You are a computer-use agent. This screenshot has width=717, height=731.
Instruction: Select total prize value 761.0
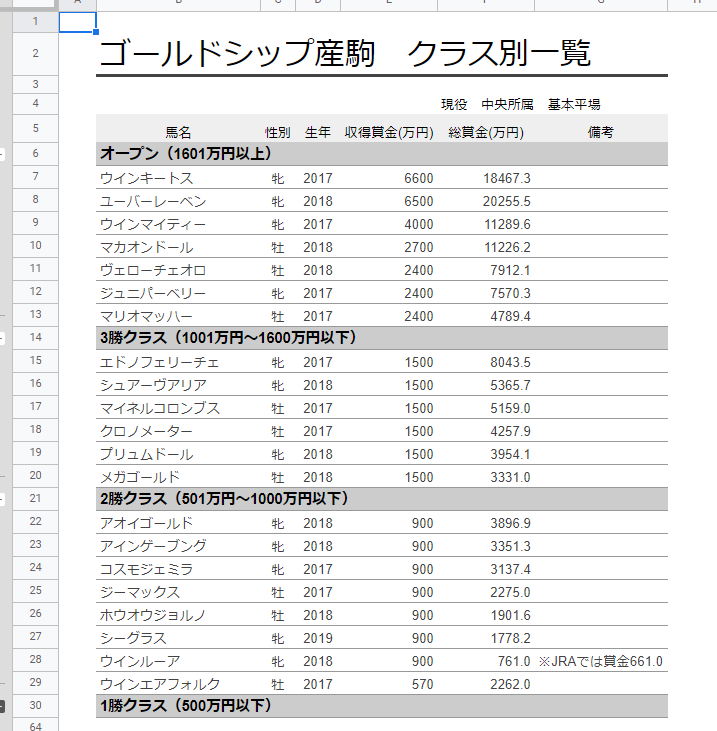pos(514,661)
